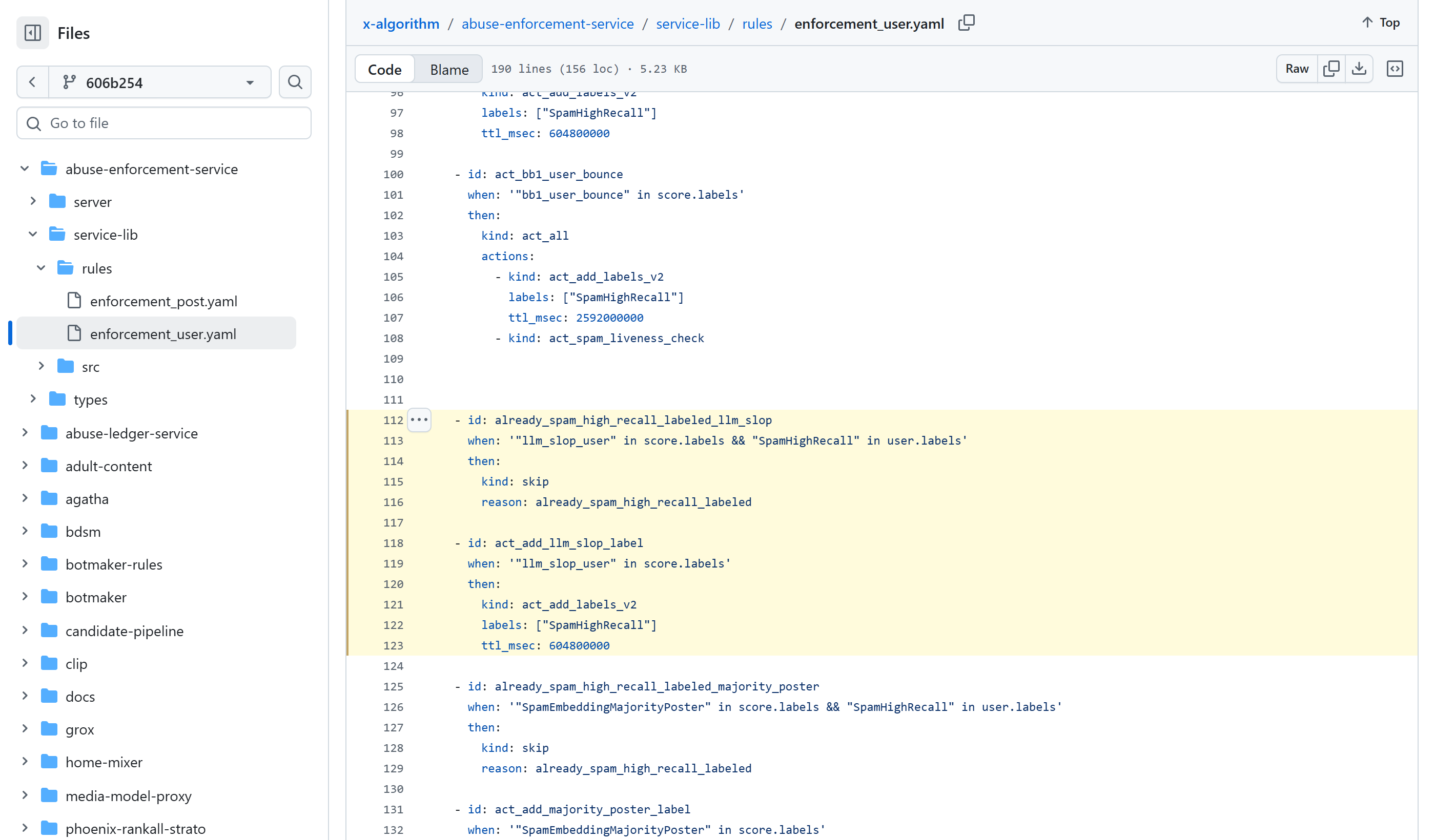Open the docs folder
The image size is (1435, 840).
[x=80, y=697]
